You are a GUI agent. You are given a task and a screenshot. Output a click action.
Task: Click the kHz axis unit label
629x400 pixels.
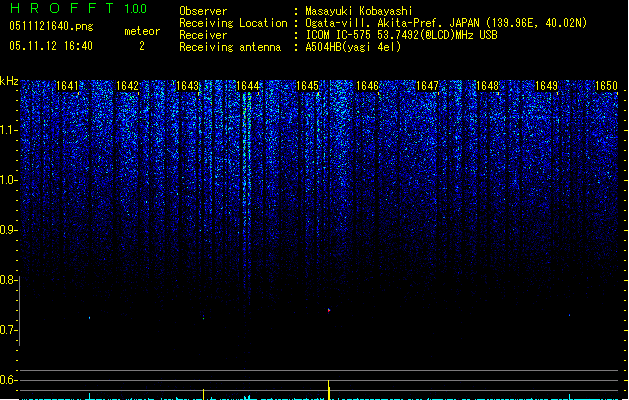(x=9, y=81)
